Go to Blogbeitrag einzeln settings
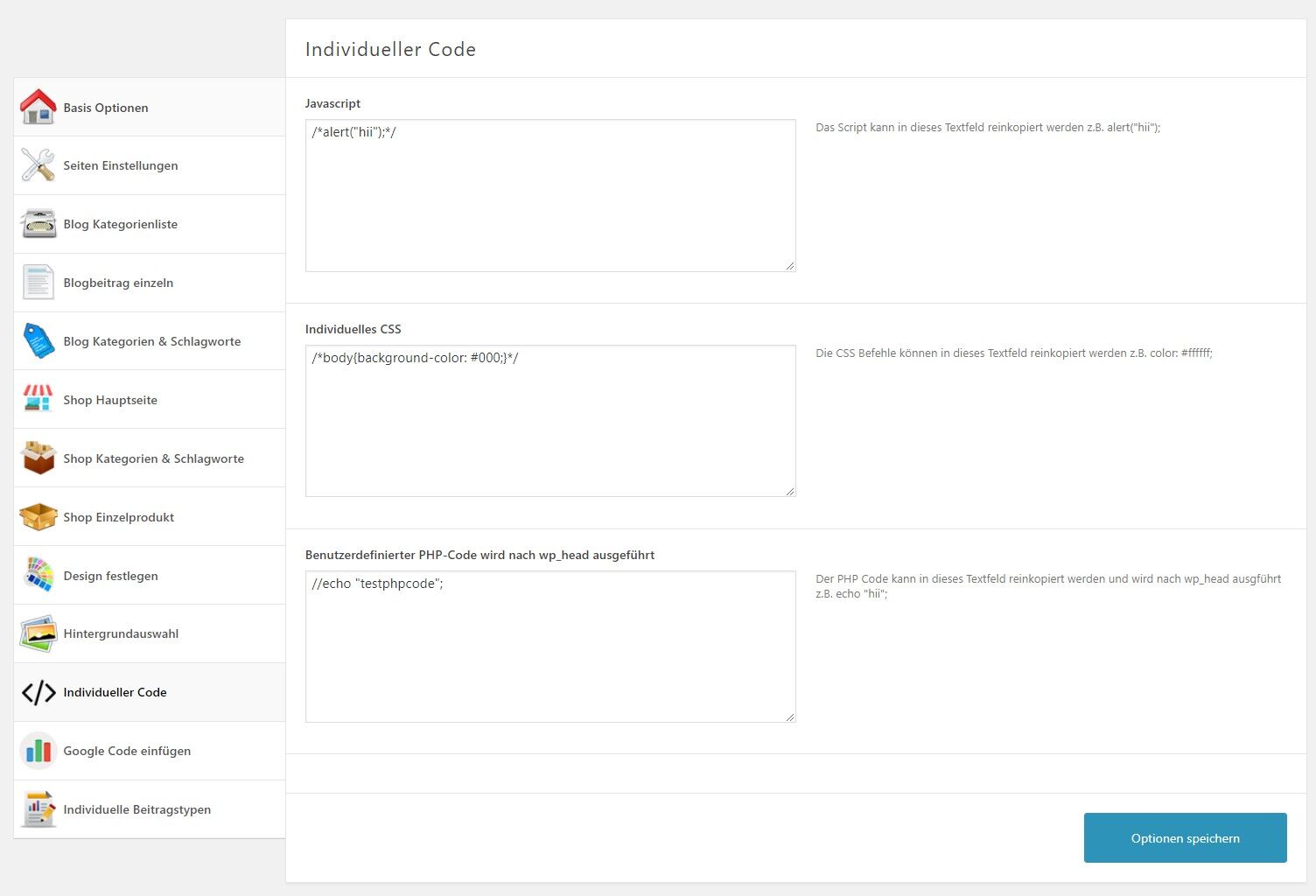Viewport: 1316px width, 896px height. point(150,283)
